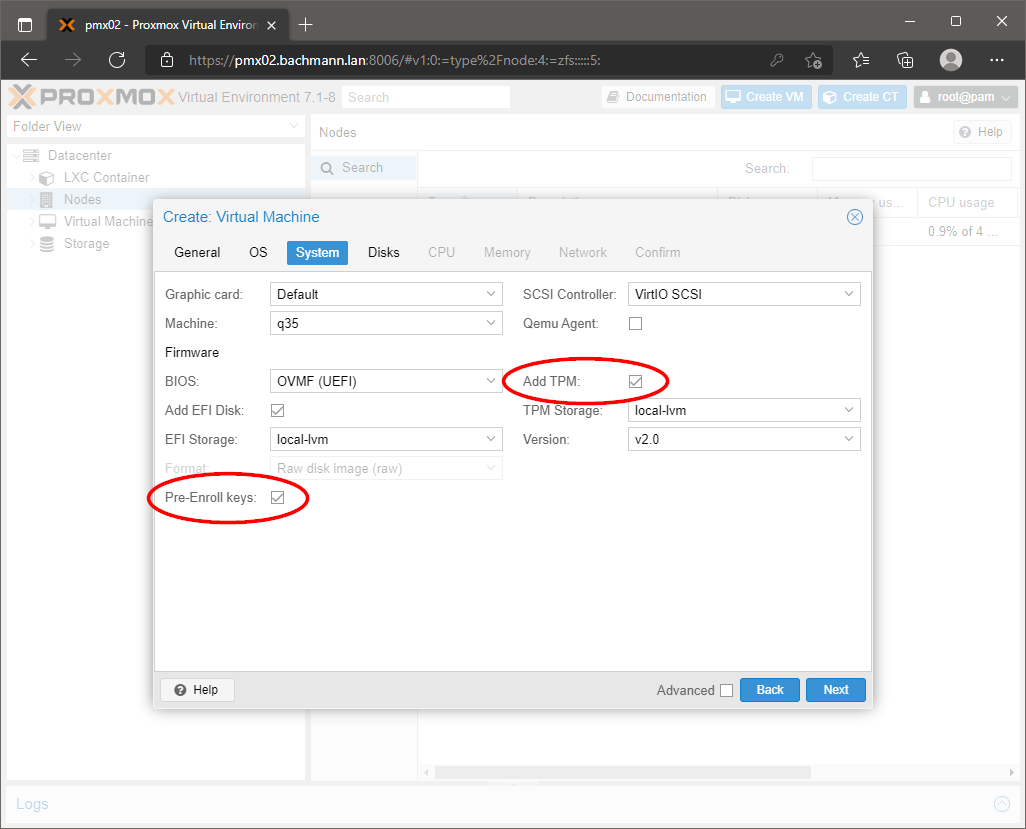Click the browser refresh icon
Viewport: 1026px width, 829px height.
pos(117,60)
